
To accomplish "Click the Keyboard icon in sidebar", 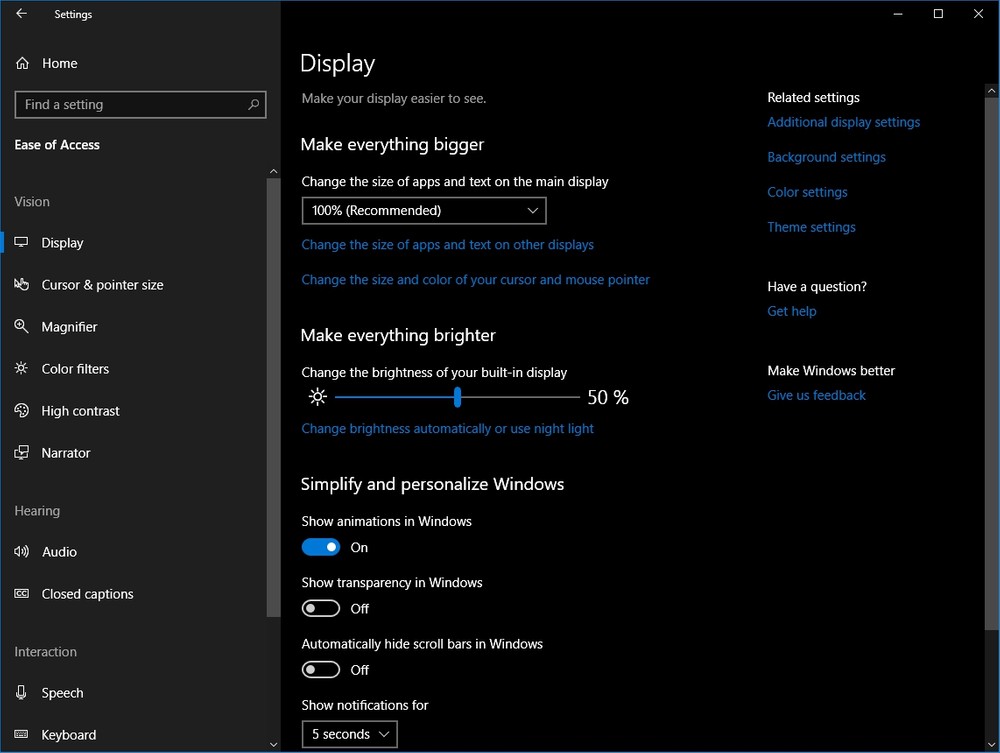I will coord(22,735).
